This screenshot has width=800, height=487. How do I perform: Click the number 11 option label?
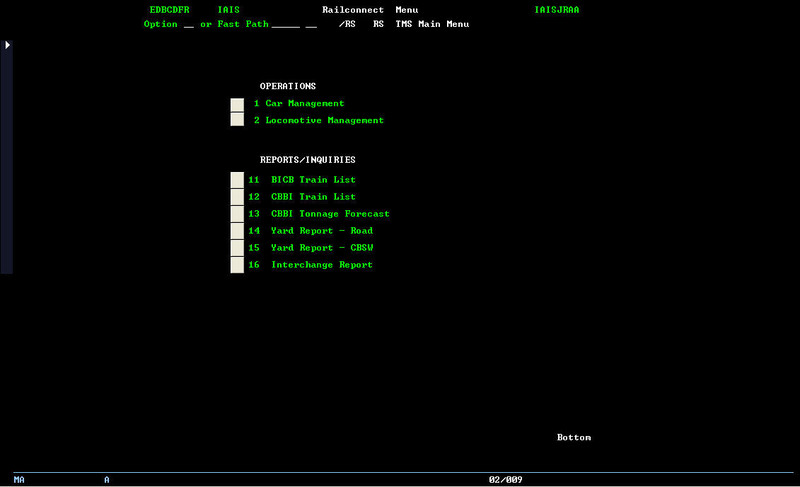coord(254,180)
